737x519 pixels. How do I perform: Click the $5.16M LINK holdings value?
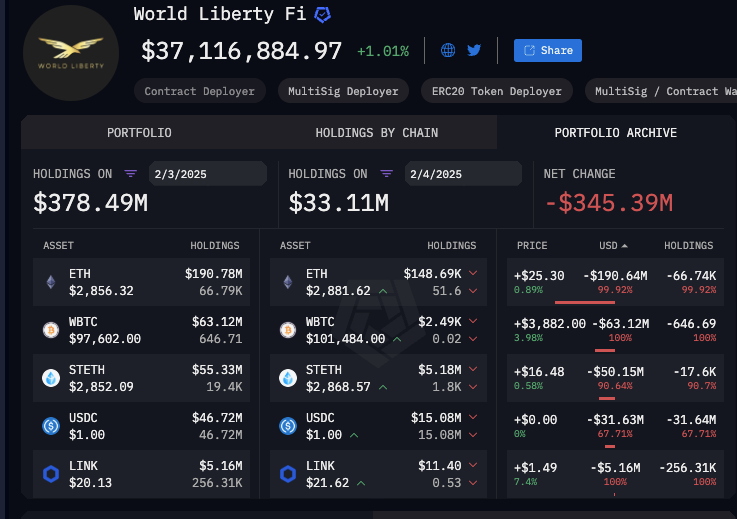(x=221, y=465)
